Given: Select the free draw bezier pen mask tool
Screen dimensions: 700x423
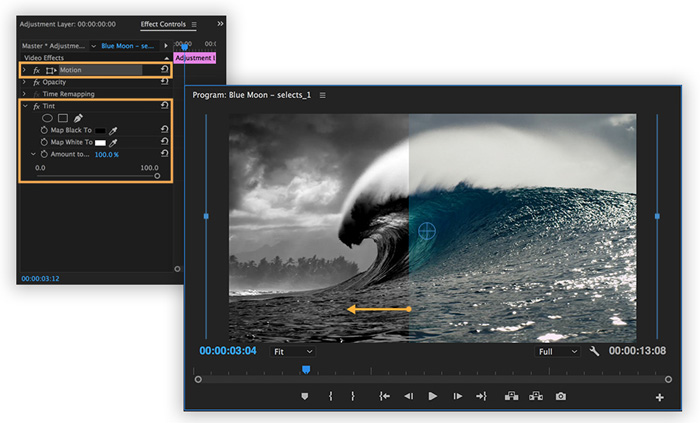Looking at the screenshot, I should click(x=78, y=118).
